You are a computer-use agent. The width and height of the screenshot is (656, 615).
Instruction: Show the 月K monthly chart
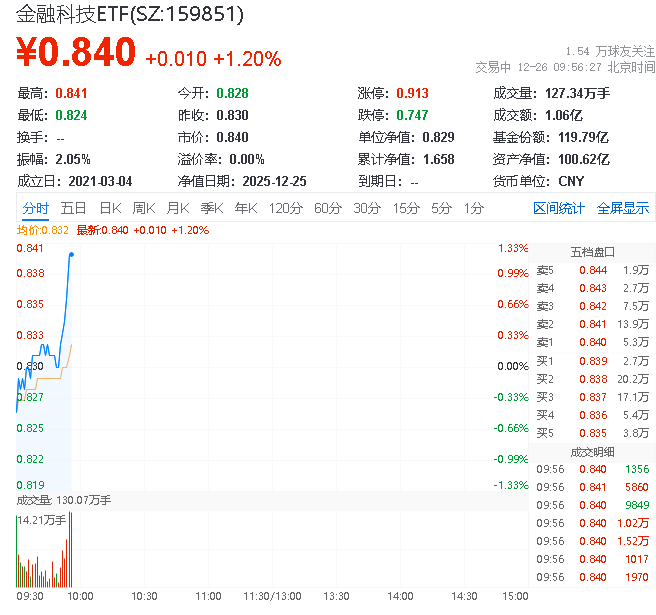click(x=178, y=208)
